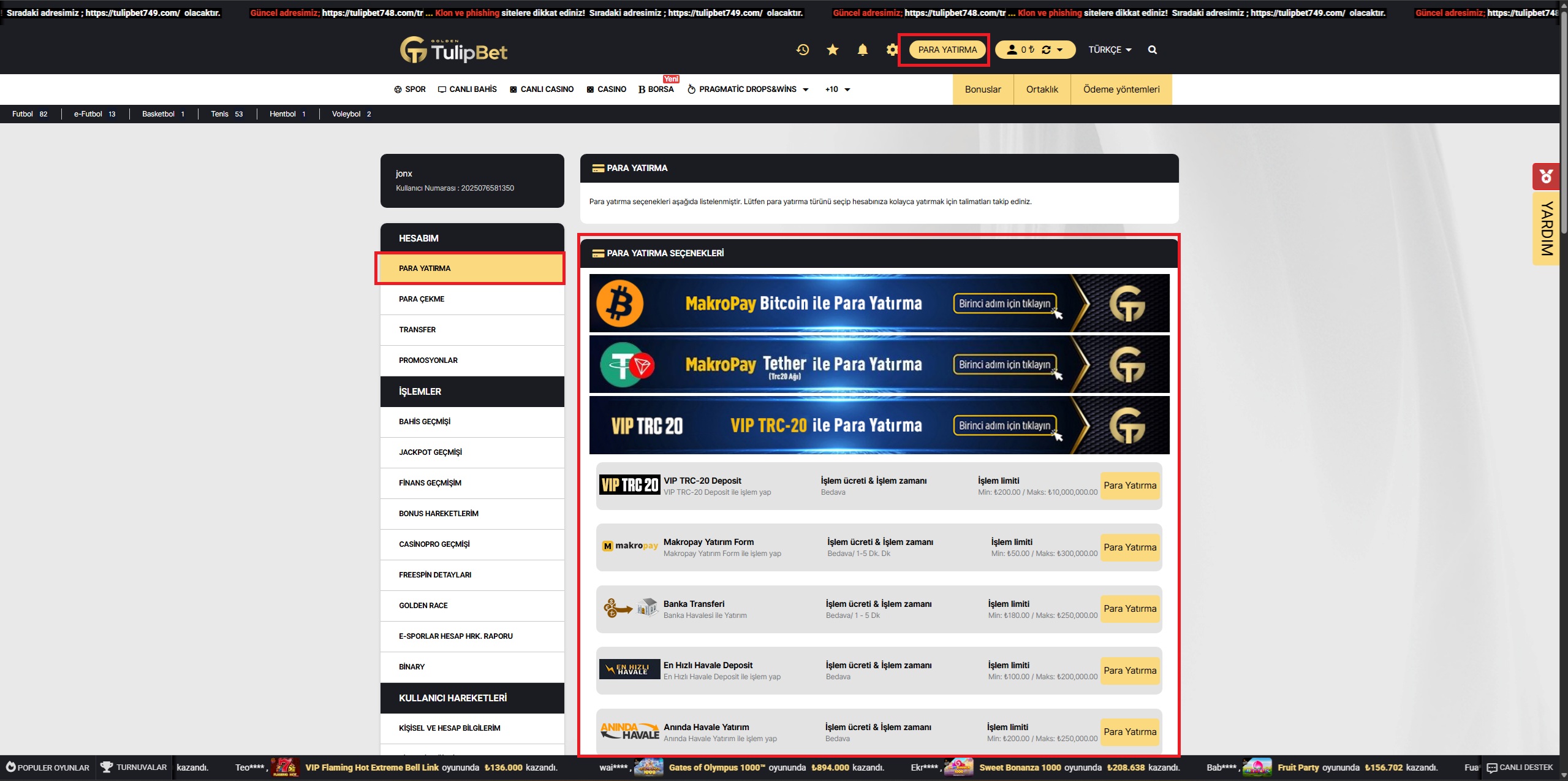Open the CANLI CASINO menu item

pyautogui.click(x=542, y=90)
